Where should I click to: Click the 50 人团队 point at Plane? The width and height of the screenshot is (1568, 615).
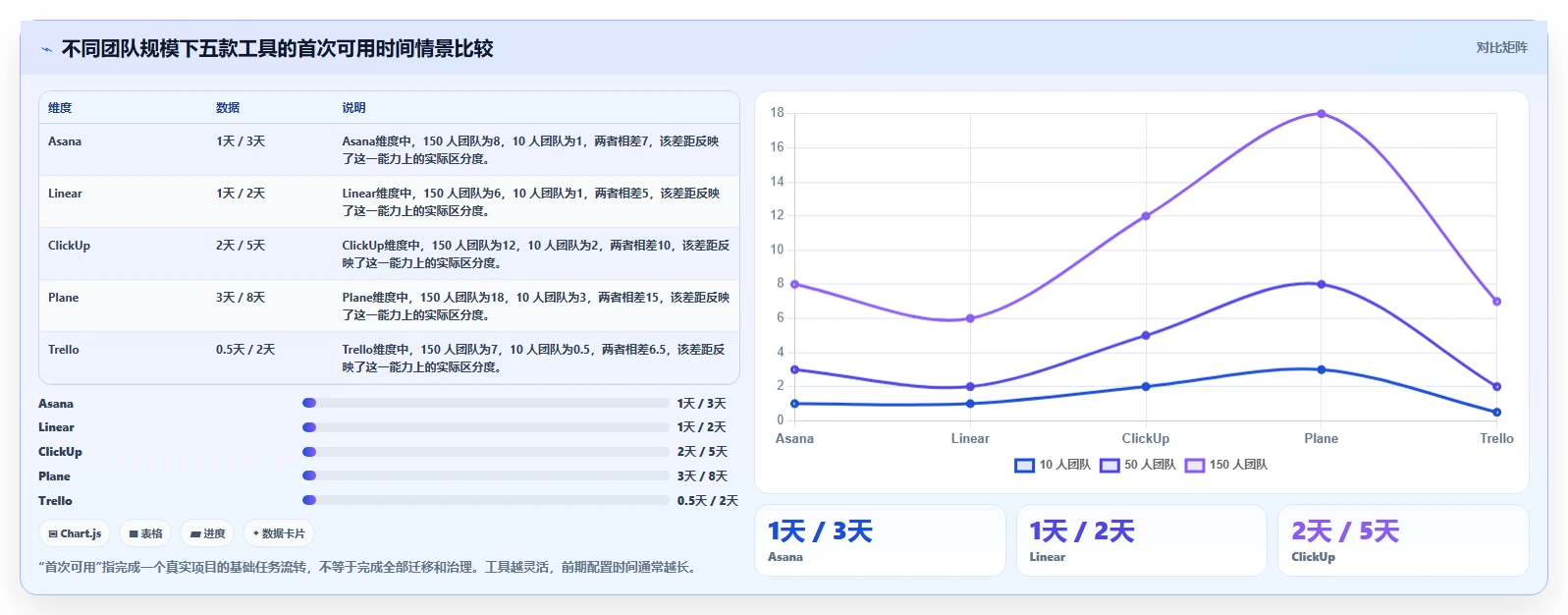1321,285
